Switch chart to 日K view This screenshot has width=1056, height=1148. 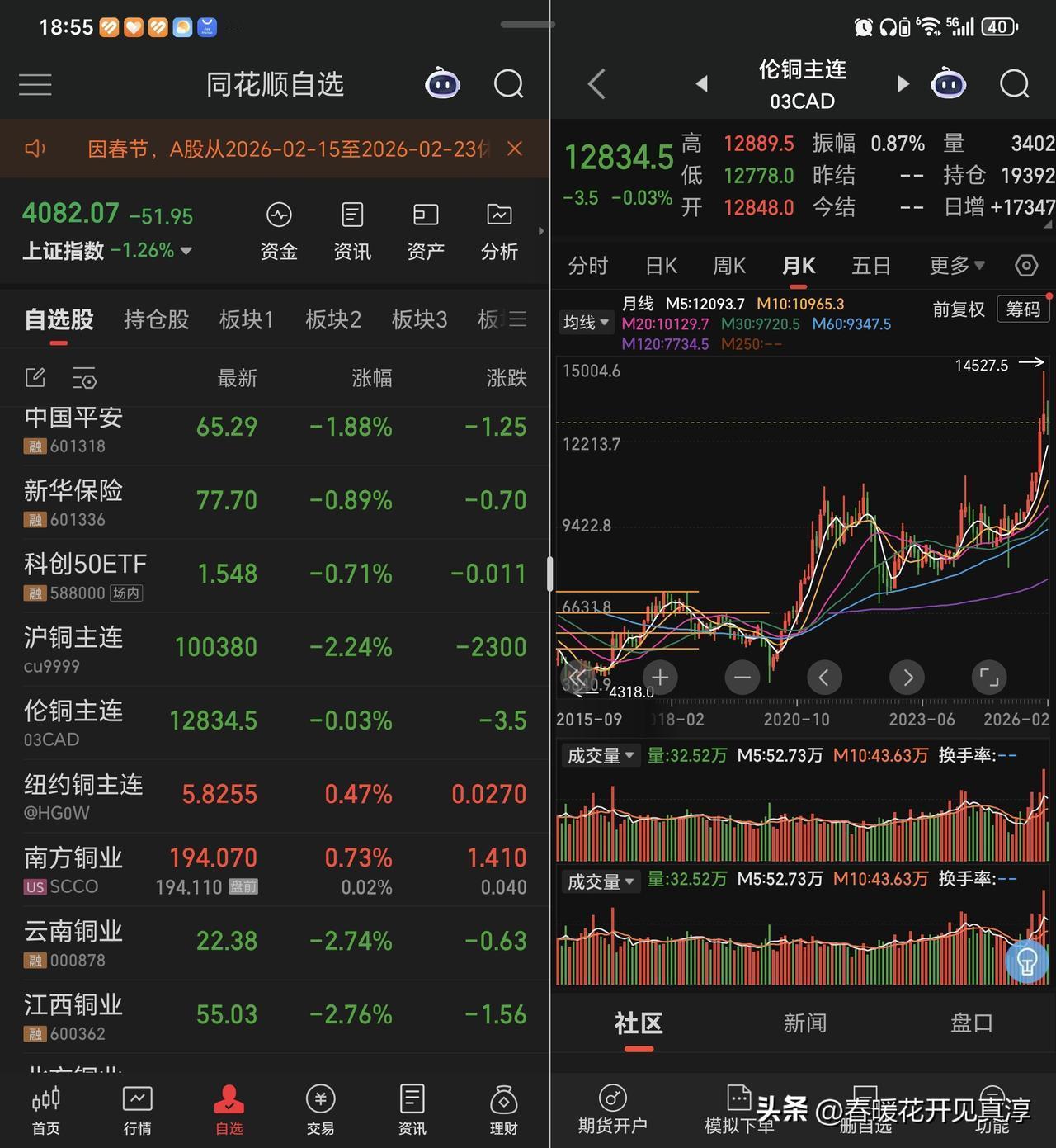tap(661, 266)
